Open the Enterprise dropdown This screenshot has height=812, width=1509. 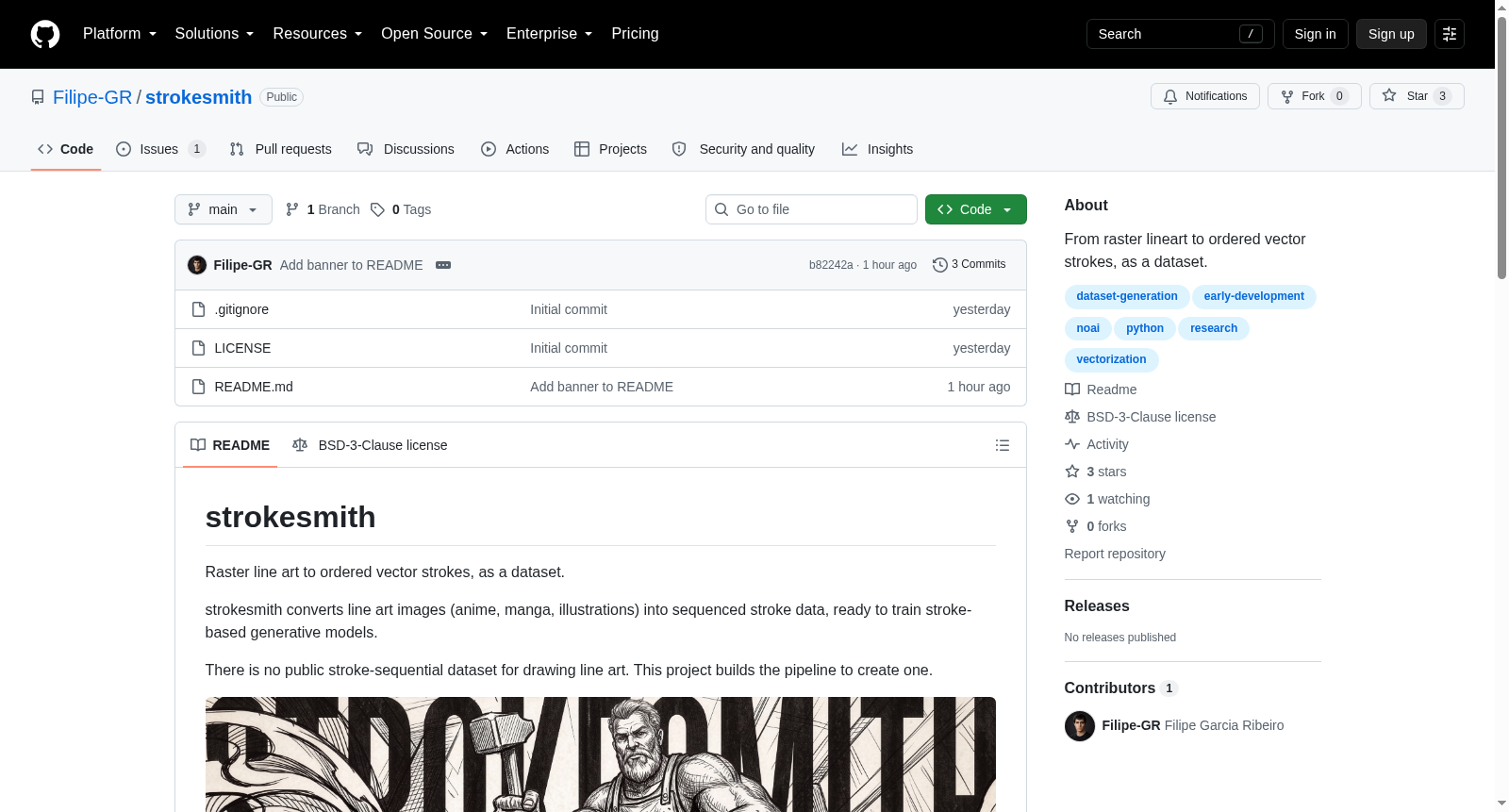[549, 34]
